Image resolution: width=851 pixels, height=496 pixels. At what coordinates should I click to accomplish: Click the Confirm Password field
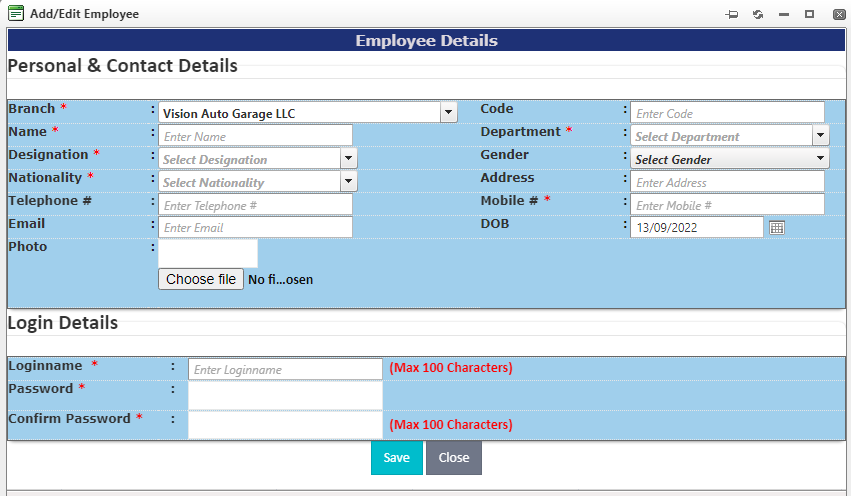[x=285, y=424]
